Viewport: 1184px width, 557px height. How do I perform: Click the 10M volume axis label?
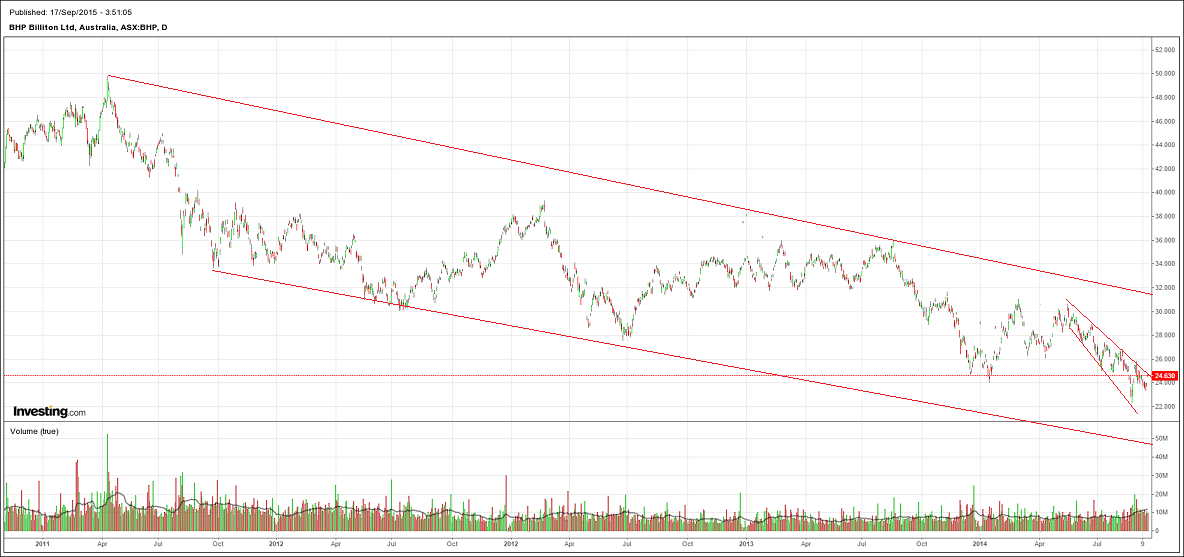1161,512
